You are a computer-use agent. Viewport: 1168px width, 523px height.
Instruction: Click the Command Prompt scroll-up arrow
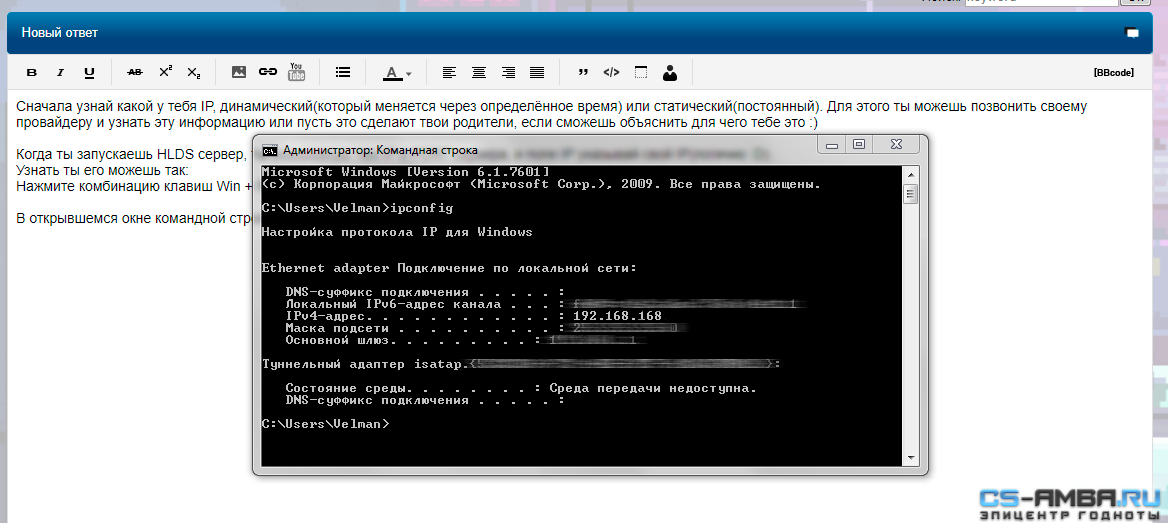coord(910,174)
